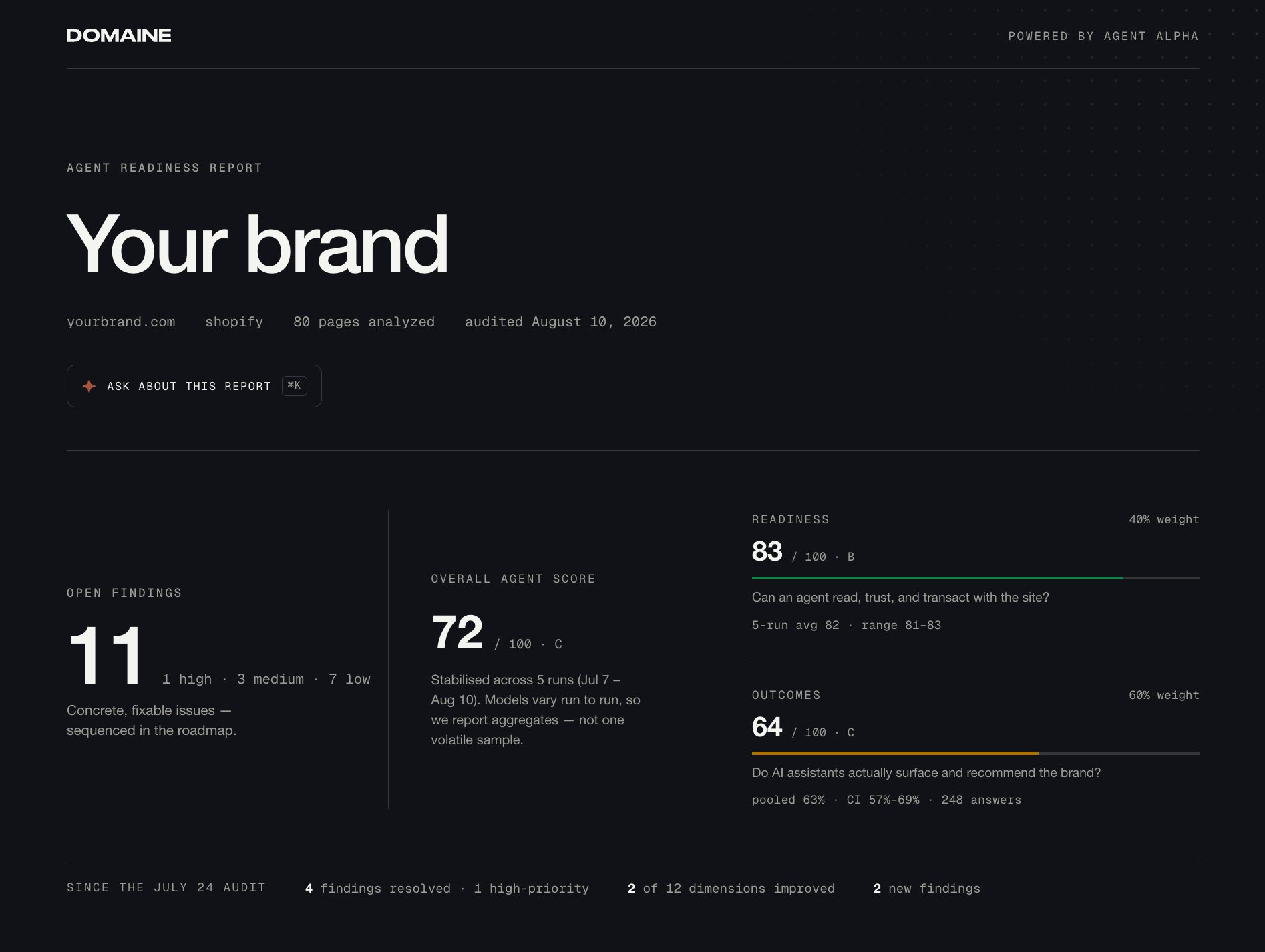
Task: Click the Agent Readiness Report label
Action: [x=164, y=168]
